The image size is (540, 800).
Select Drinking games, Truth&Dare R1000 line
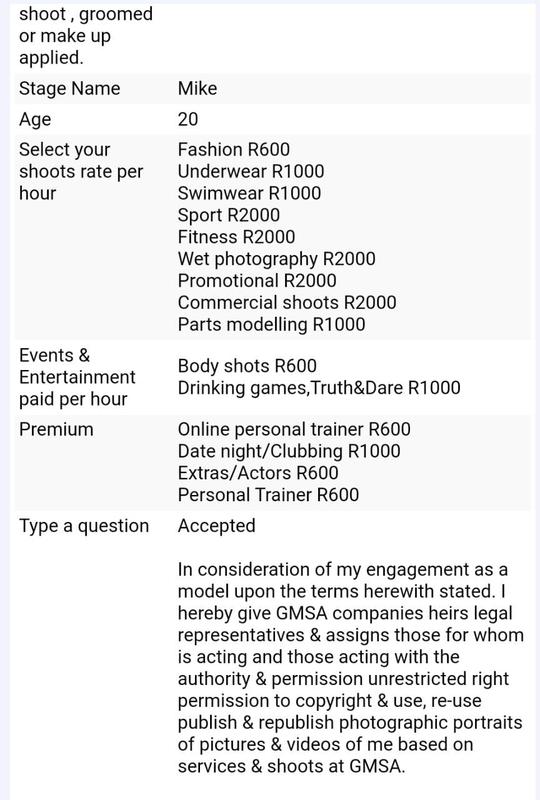click(x=319, y=388)
